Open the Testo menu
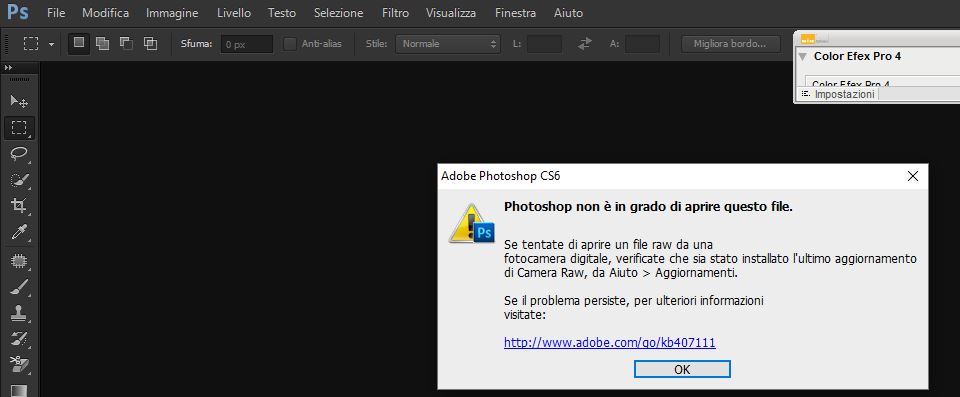 click(x=282, y=12)
